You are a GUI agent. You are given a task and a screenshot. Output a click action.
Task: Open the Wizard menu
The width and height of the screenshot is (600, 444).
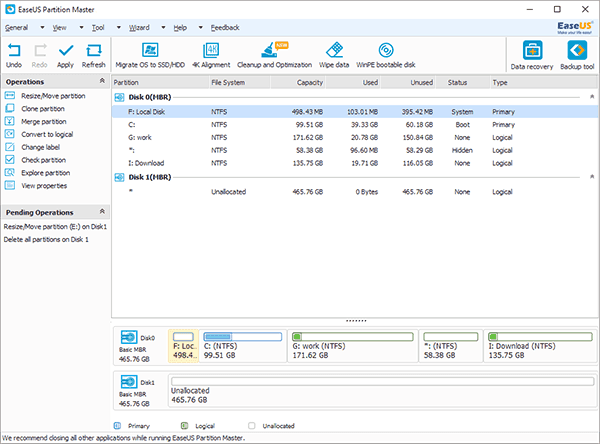coord(139,28)
